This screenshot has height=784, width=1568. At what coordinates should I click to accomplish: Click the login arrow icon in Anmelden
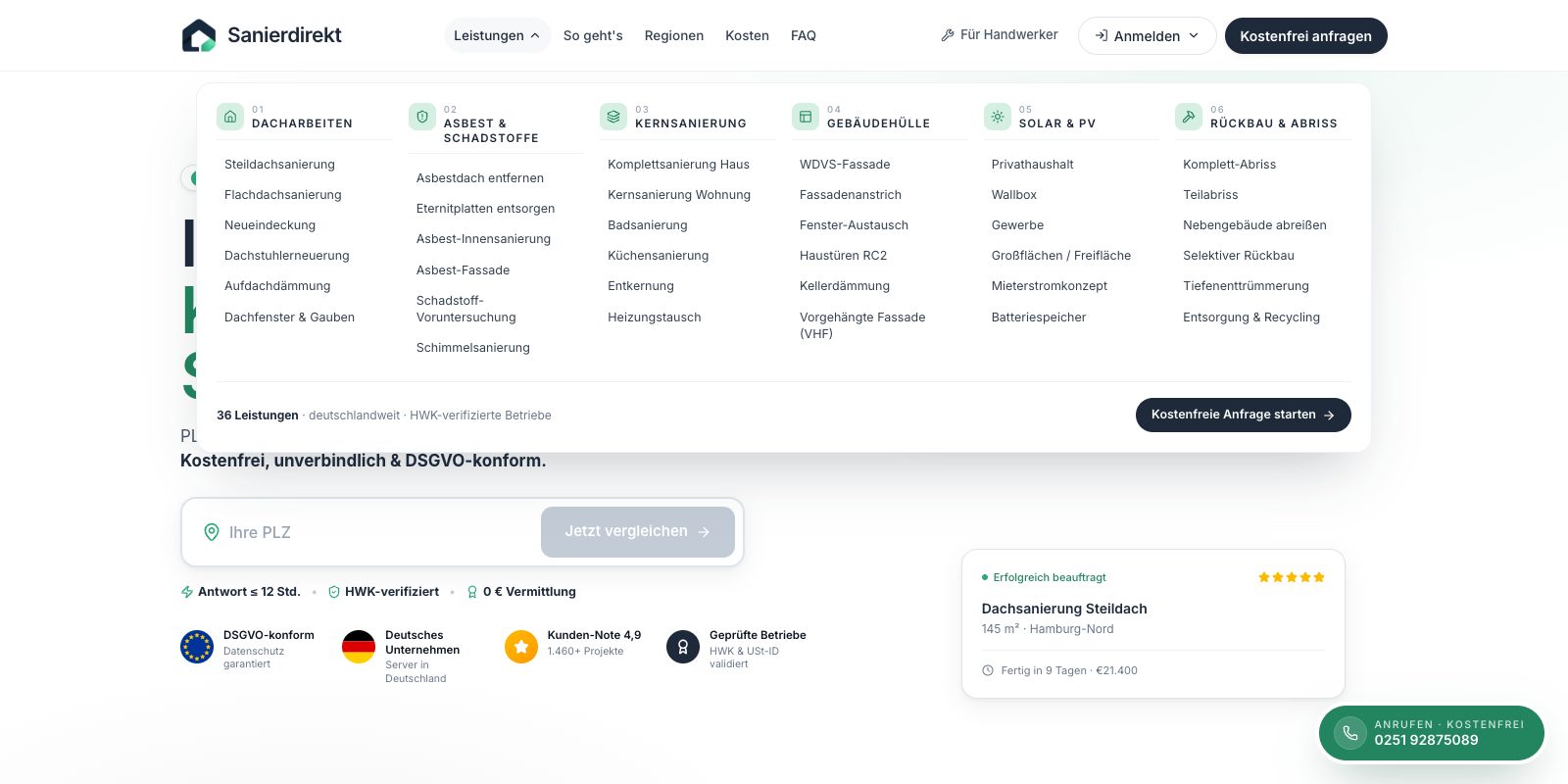1102,35
